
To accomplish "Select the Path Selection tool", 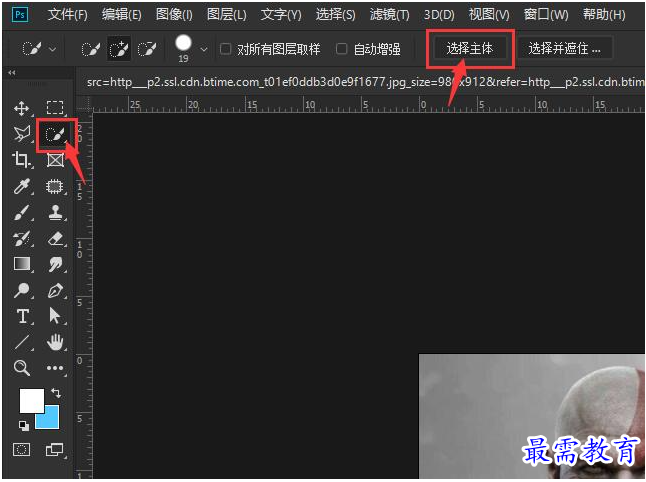I will pyautogui.click(x=54, y=316).
